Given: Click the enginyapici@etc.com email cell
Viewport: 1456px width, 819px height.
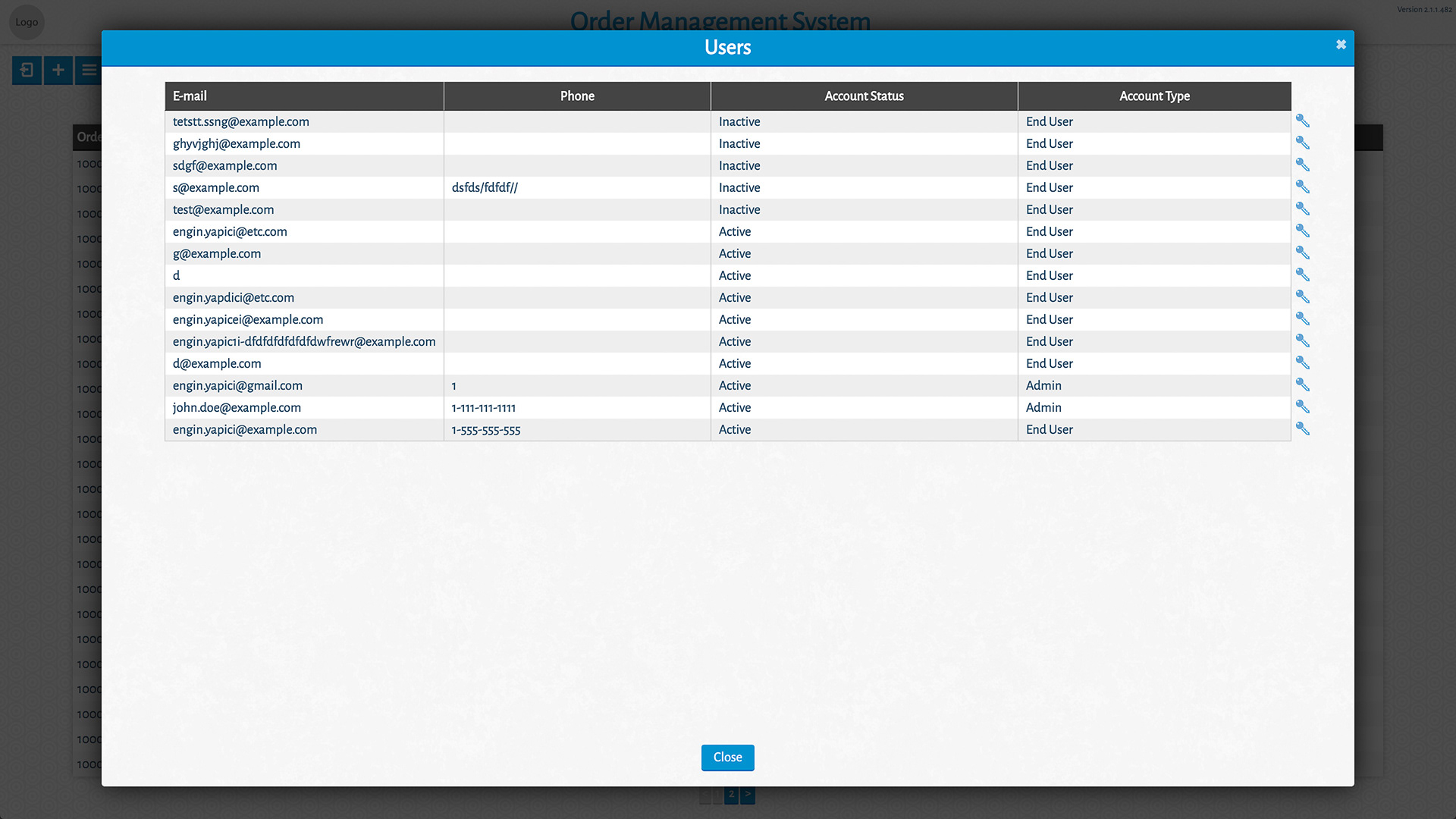Looking at the screenshot, I should 230,232.
